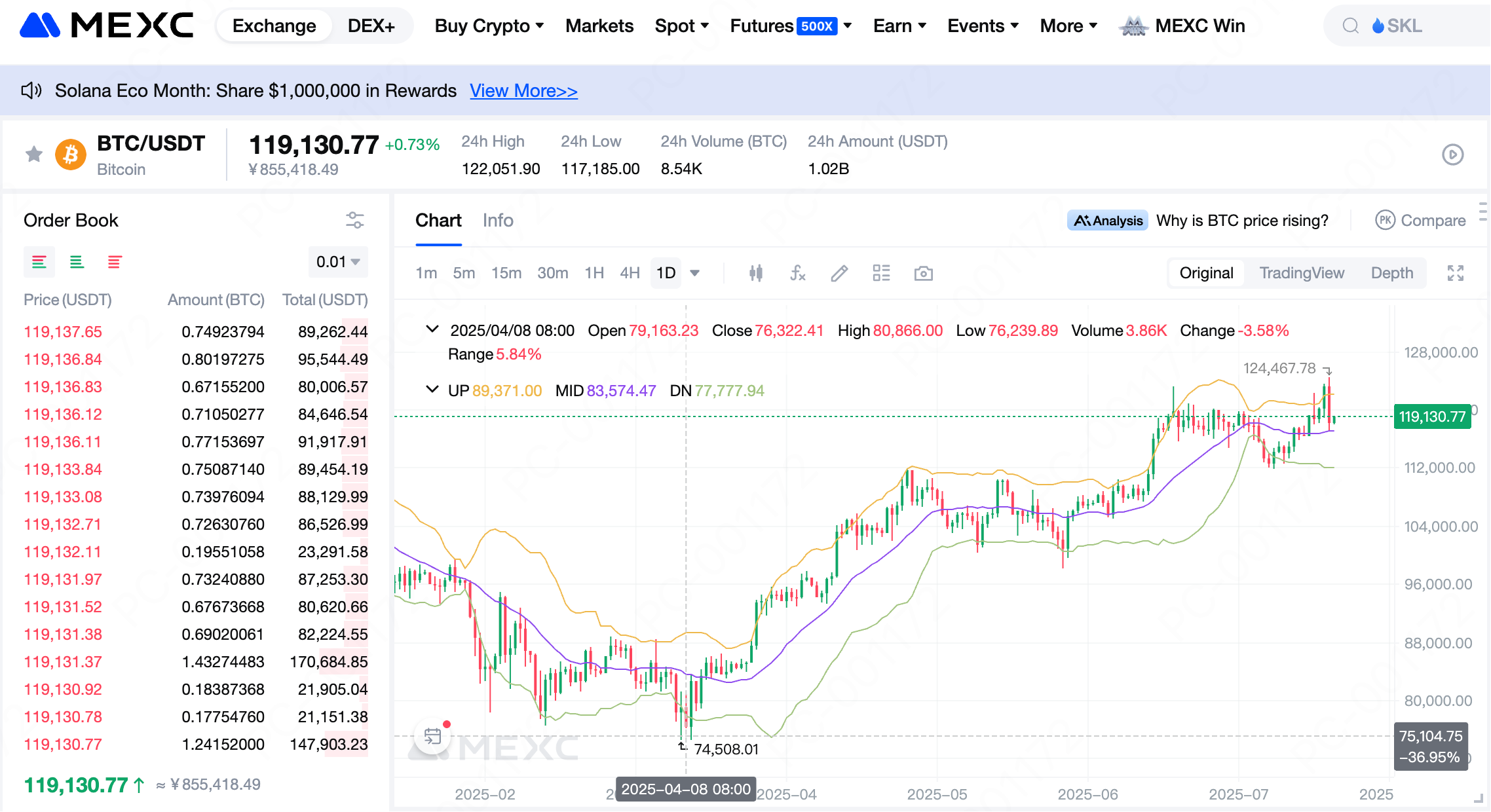This screenshot has width=1491, height=812.
Task: Enter fullscreen chart mode
Action: (x=1455, y=273)
